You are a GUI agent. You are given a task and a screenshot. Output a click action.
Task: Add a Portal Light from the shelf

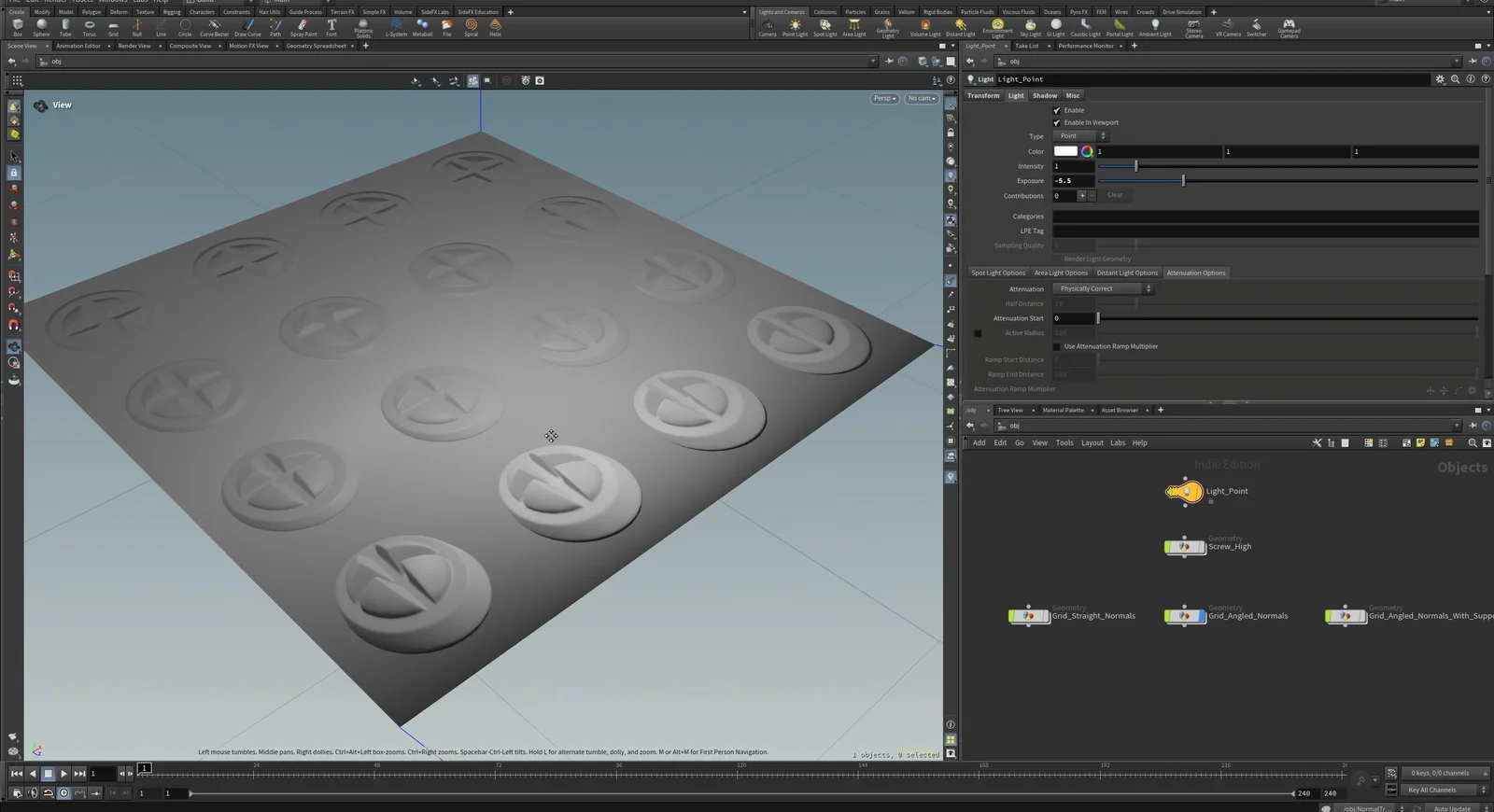[x=1120, y=28]
